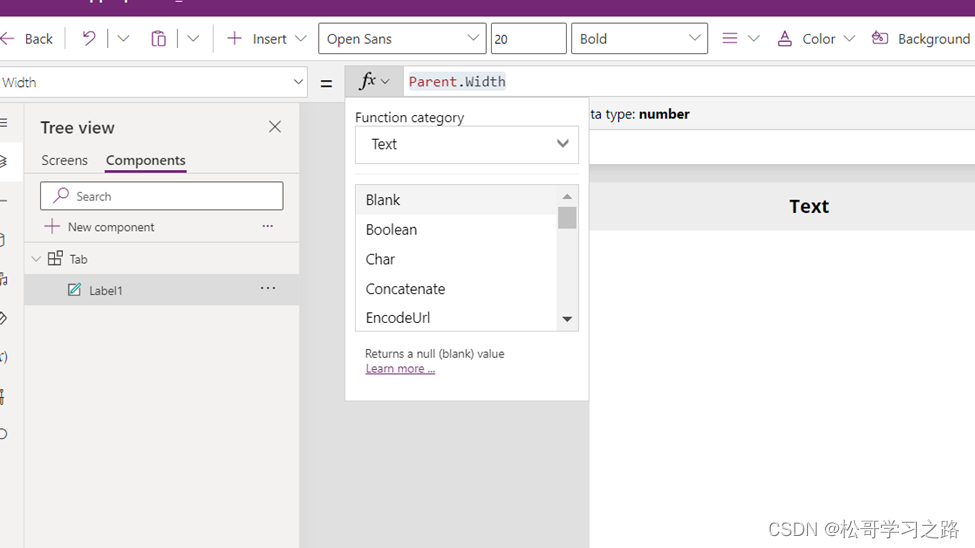Open the undo options chevron
975x548 pixels.
[123, 39]
